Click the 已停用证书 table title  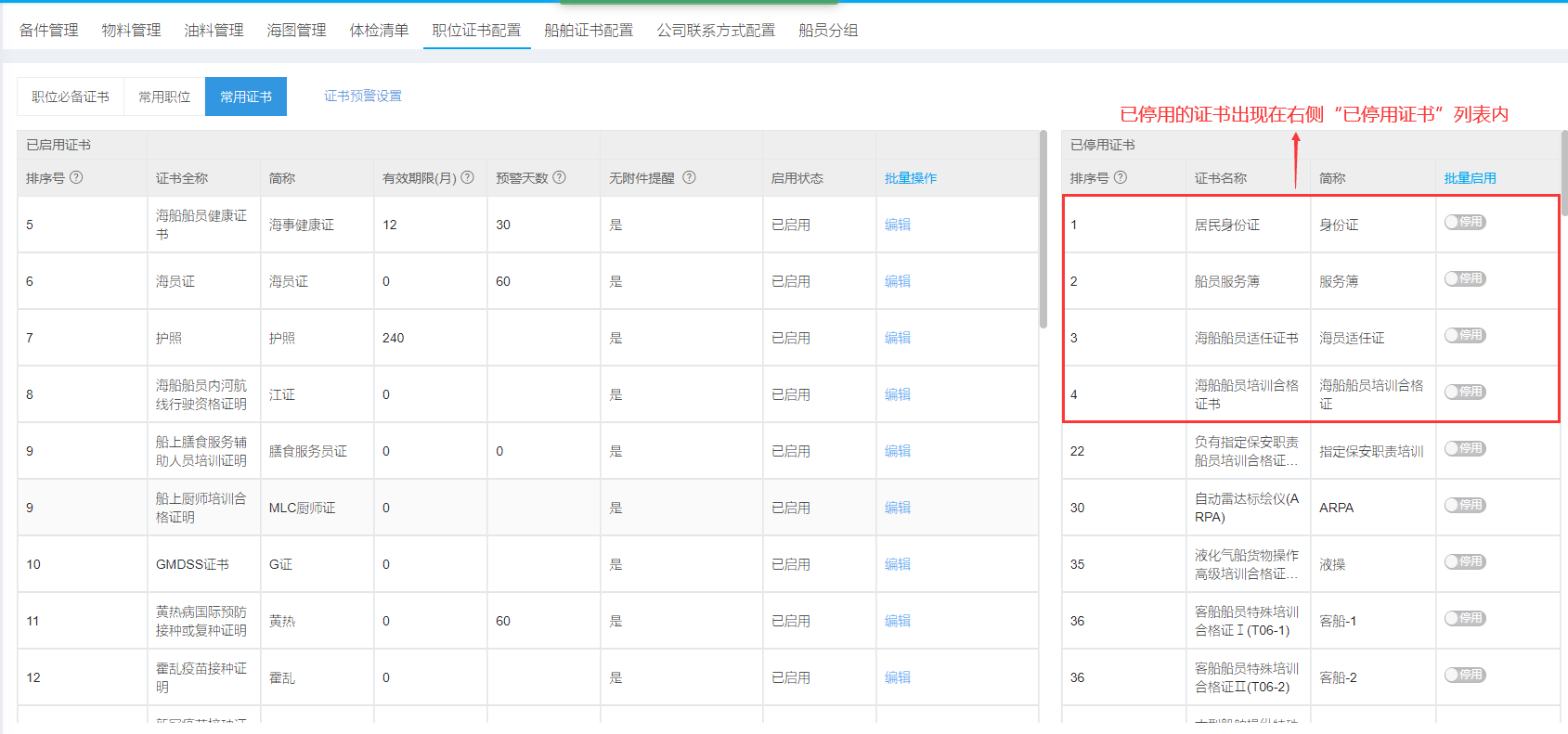[x=1103, y=145]
